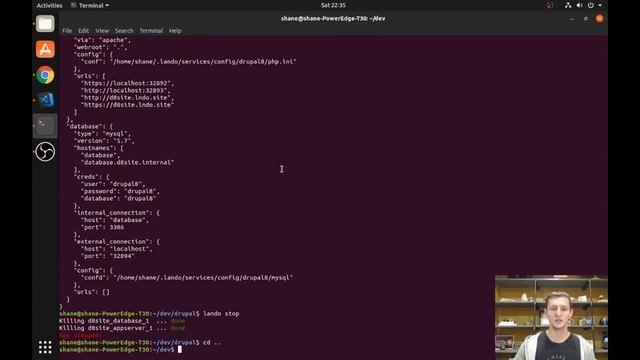Open the Terminal menu
The image size is (640, 360).
[x=151, y=31]
